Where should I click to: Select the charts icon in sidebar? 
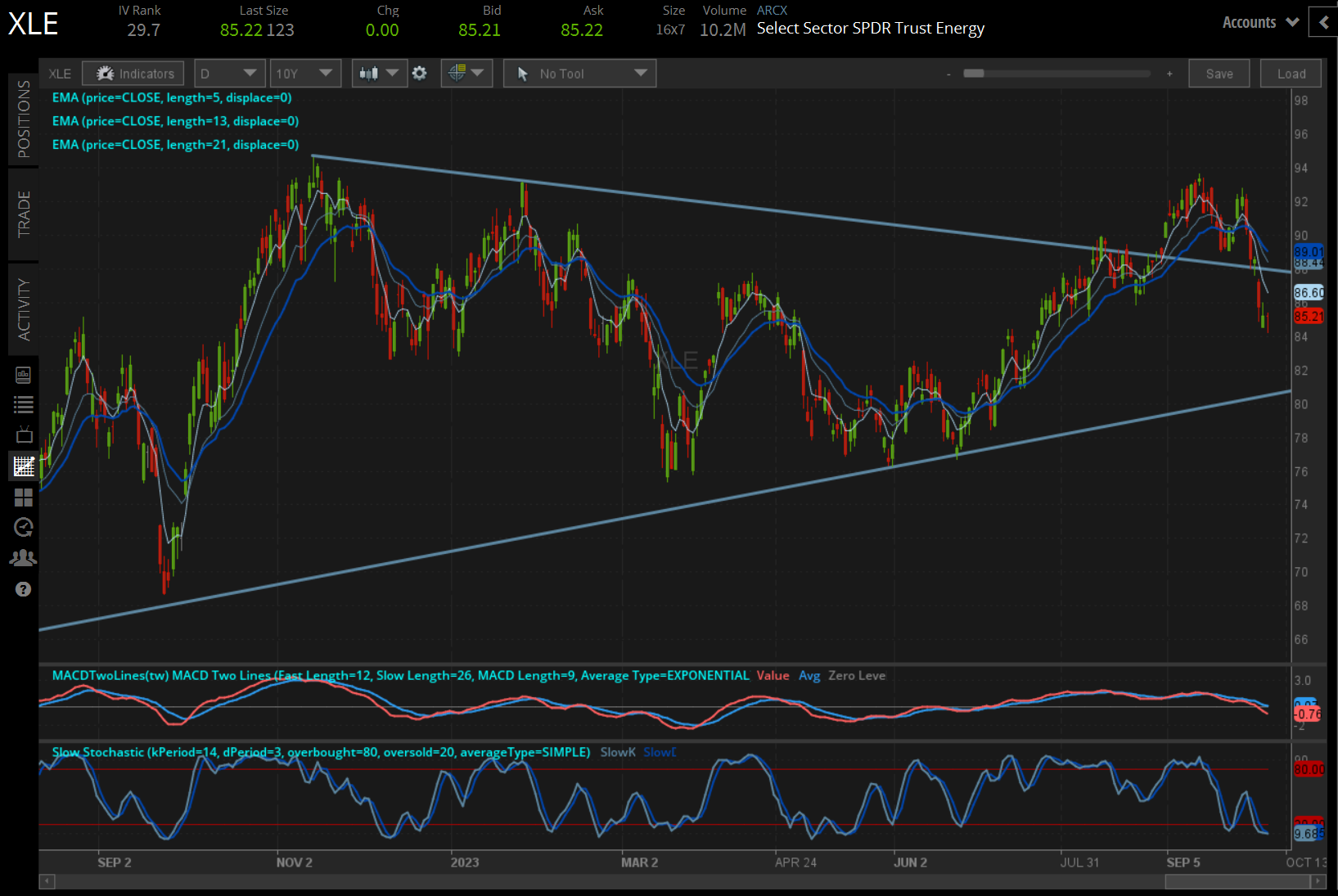[23, 466]
